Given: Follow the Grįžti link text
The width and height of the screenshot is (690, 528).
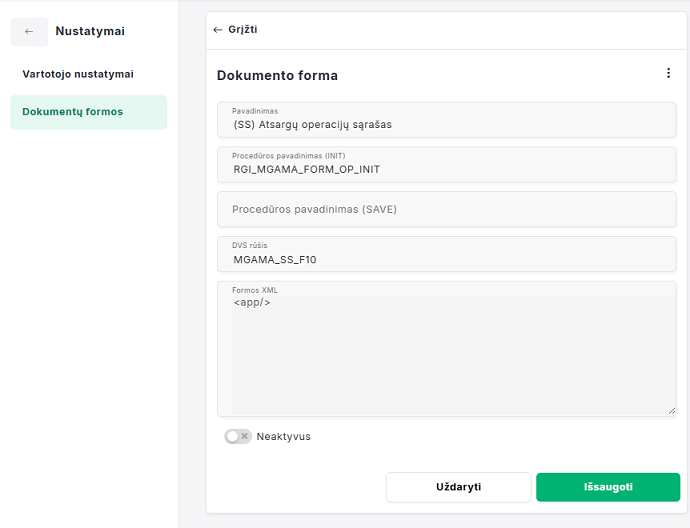Looking at the screenshot, I should pos(243,30).
